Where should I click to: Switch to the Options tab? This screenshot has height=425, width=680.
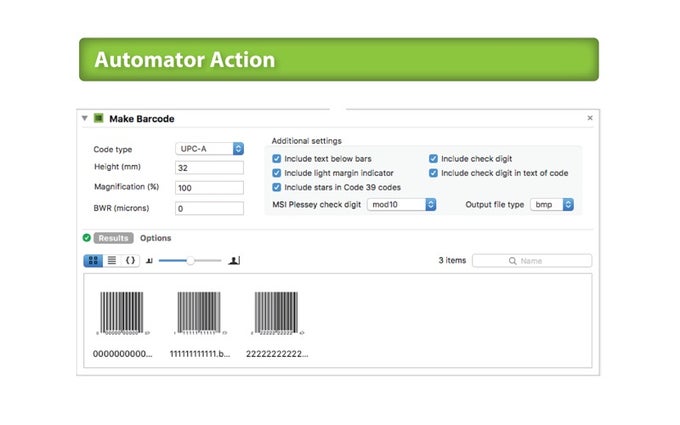point(156,238)
